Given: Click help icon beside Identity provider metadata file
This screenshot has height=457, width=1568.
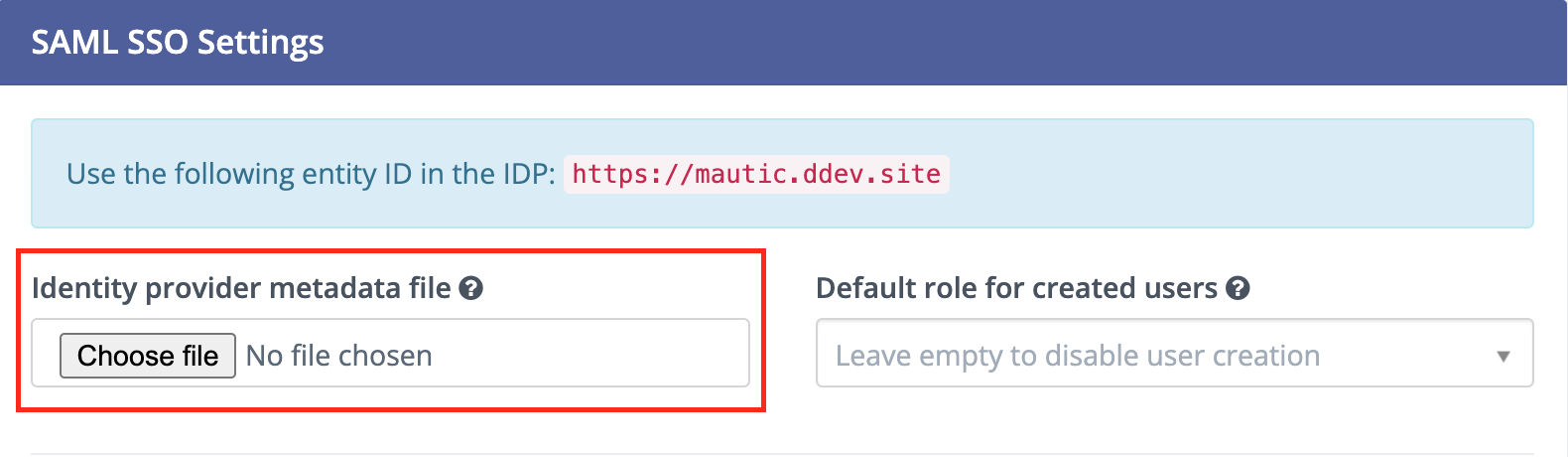Looking at the screenshot, I should coord(471,289).
